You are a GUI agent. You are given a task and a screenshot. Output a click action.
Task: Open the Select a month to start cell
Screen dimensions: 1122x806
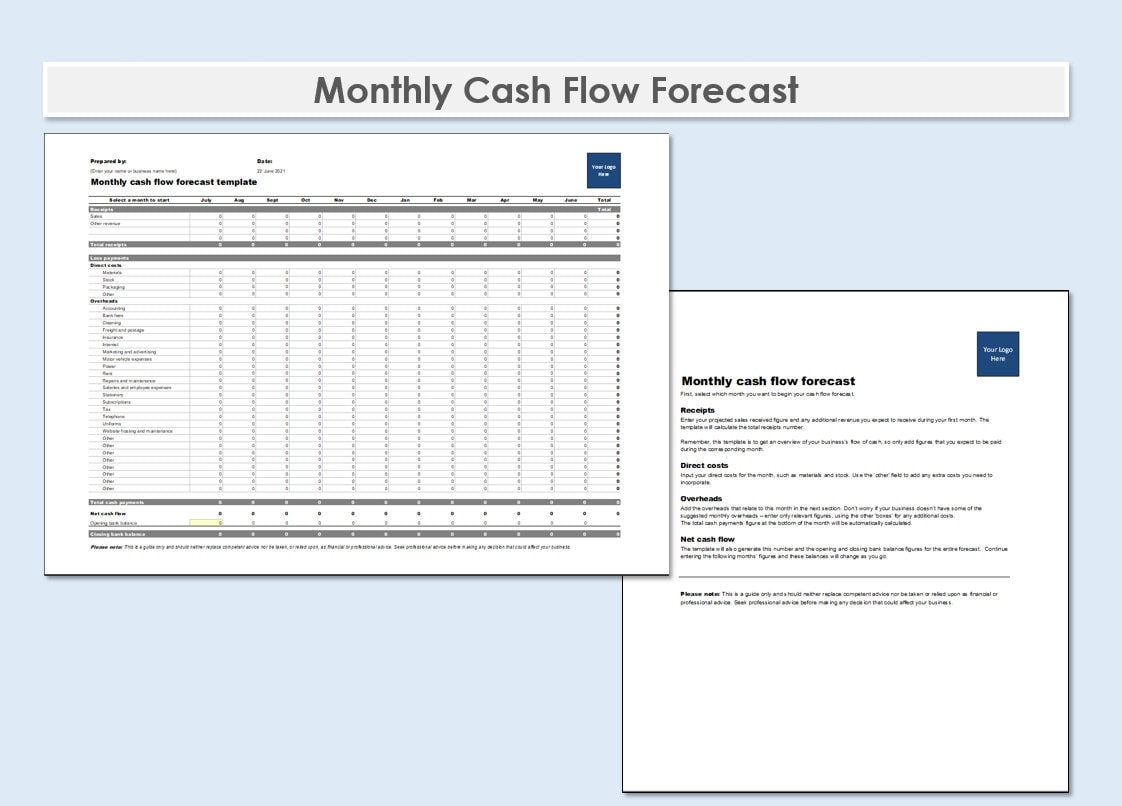click(138, 200)
